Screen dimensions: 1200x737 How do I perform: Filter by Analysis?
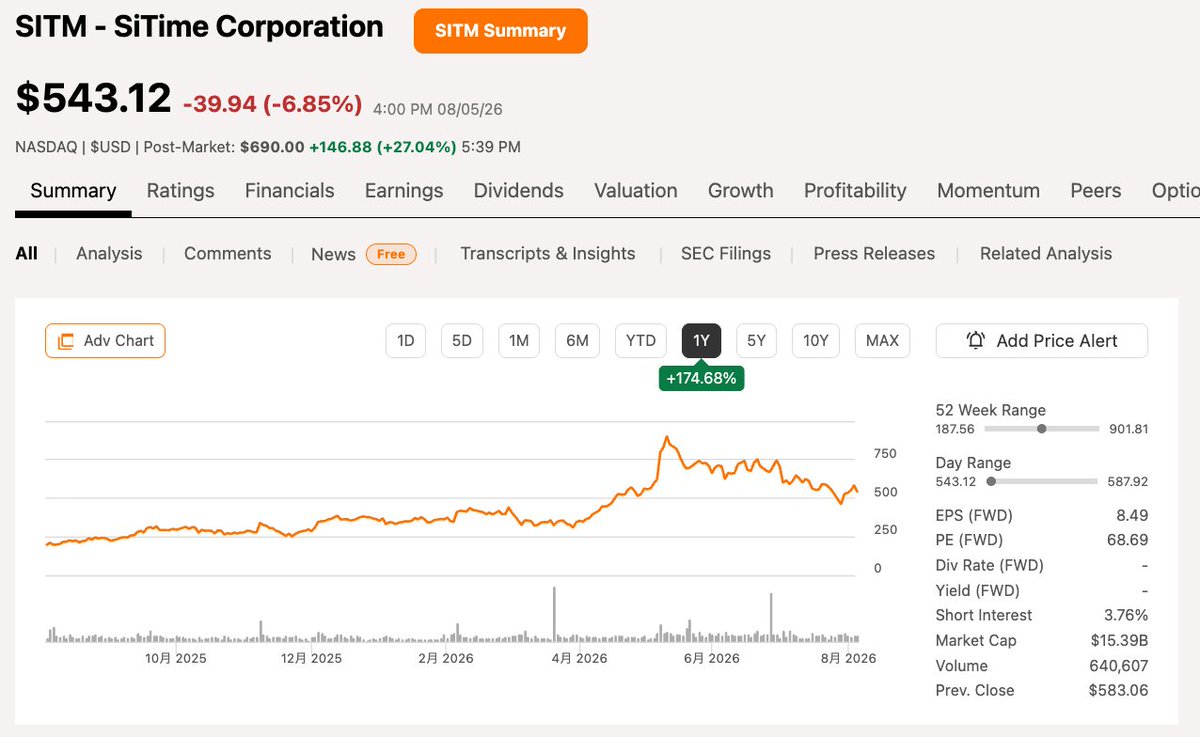[109, 254]
